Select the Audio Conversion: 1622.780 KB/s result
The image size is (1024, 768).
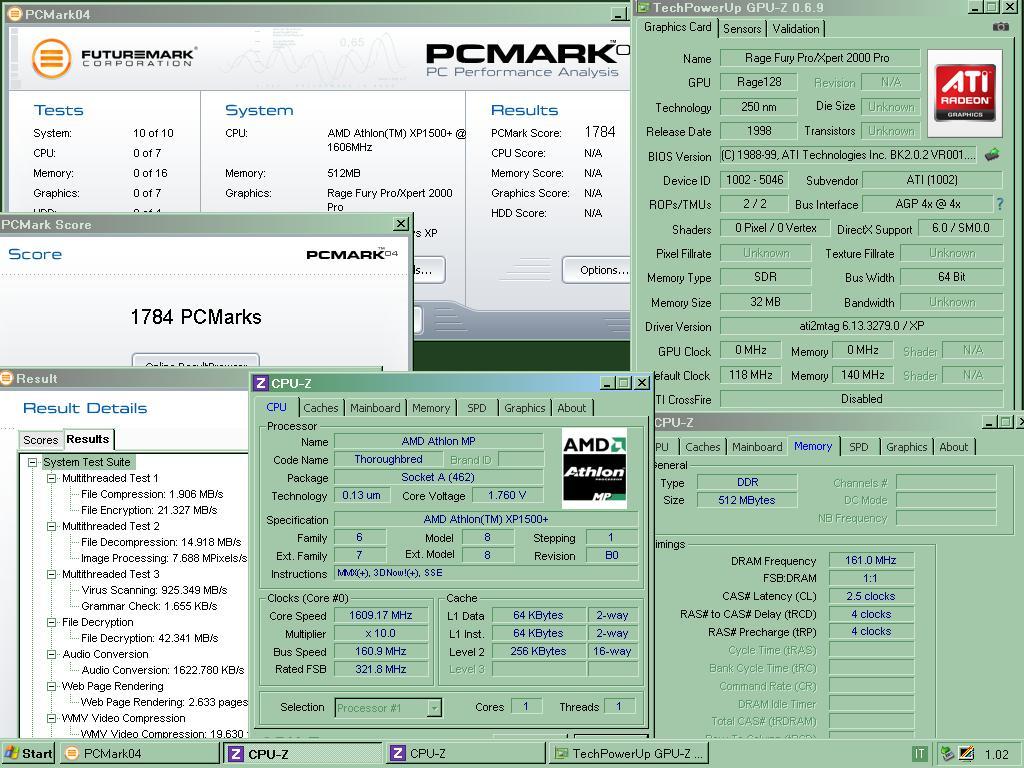(x=163, y=670)
